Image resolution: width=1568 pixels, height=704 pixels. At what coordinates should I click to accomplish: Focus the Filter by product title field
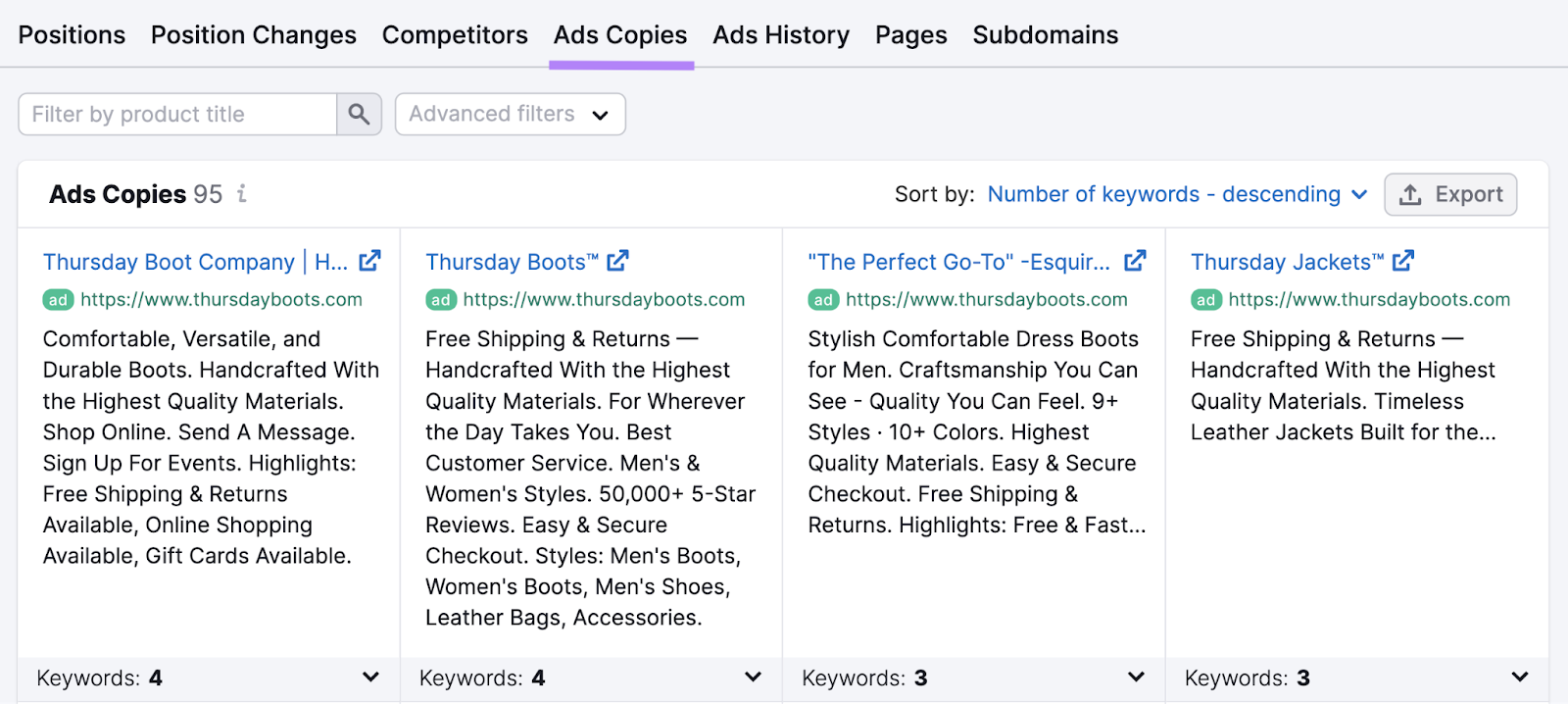point(177,115)
